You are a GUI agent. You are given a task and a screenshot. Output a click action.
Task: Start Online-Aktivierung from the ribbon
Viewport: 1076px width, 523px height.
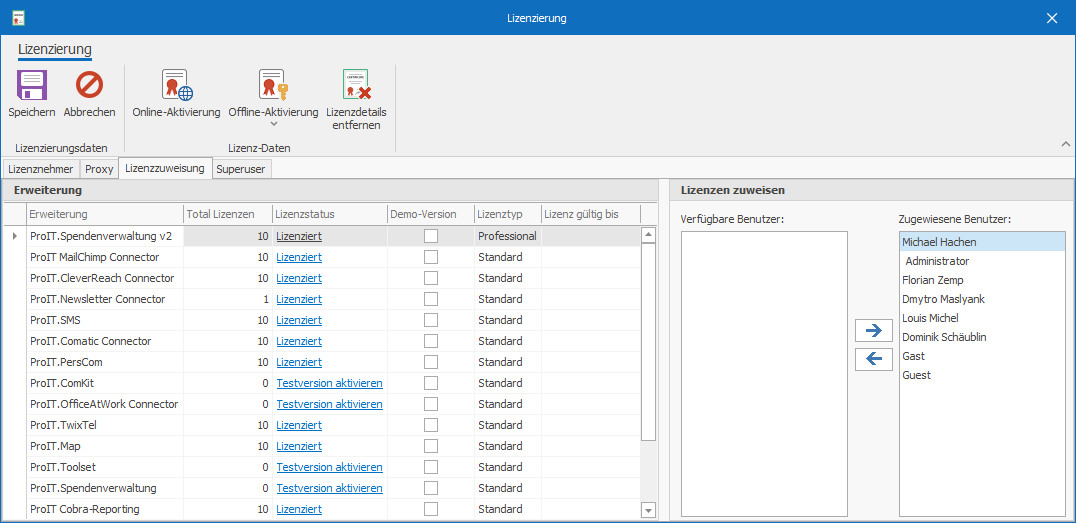pyautogui.click(x=176, y=86)
